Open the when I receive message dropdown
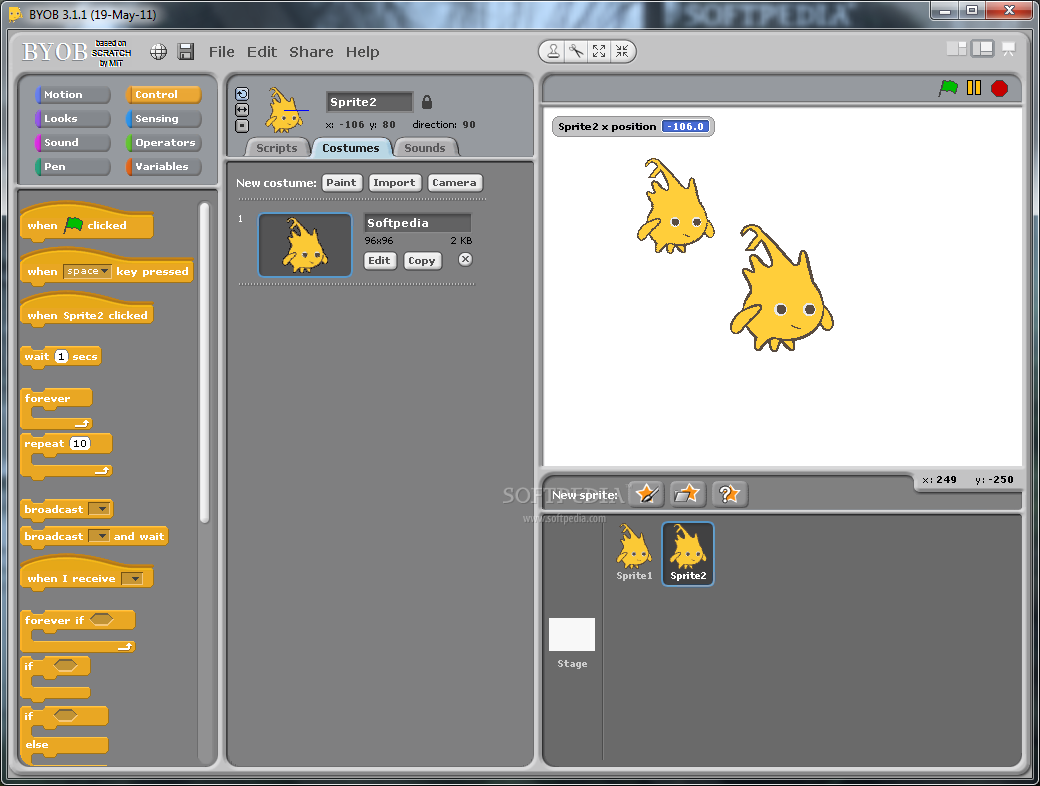The image size is (1040, 786). point(133,578)
